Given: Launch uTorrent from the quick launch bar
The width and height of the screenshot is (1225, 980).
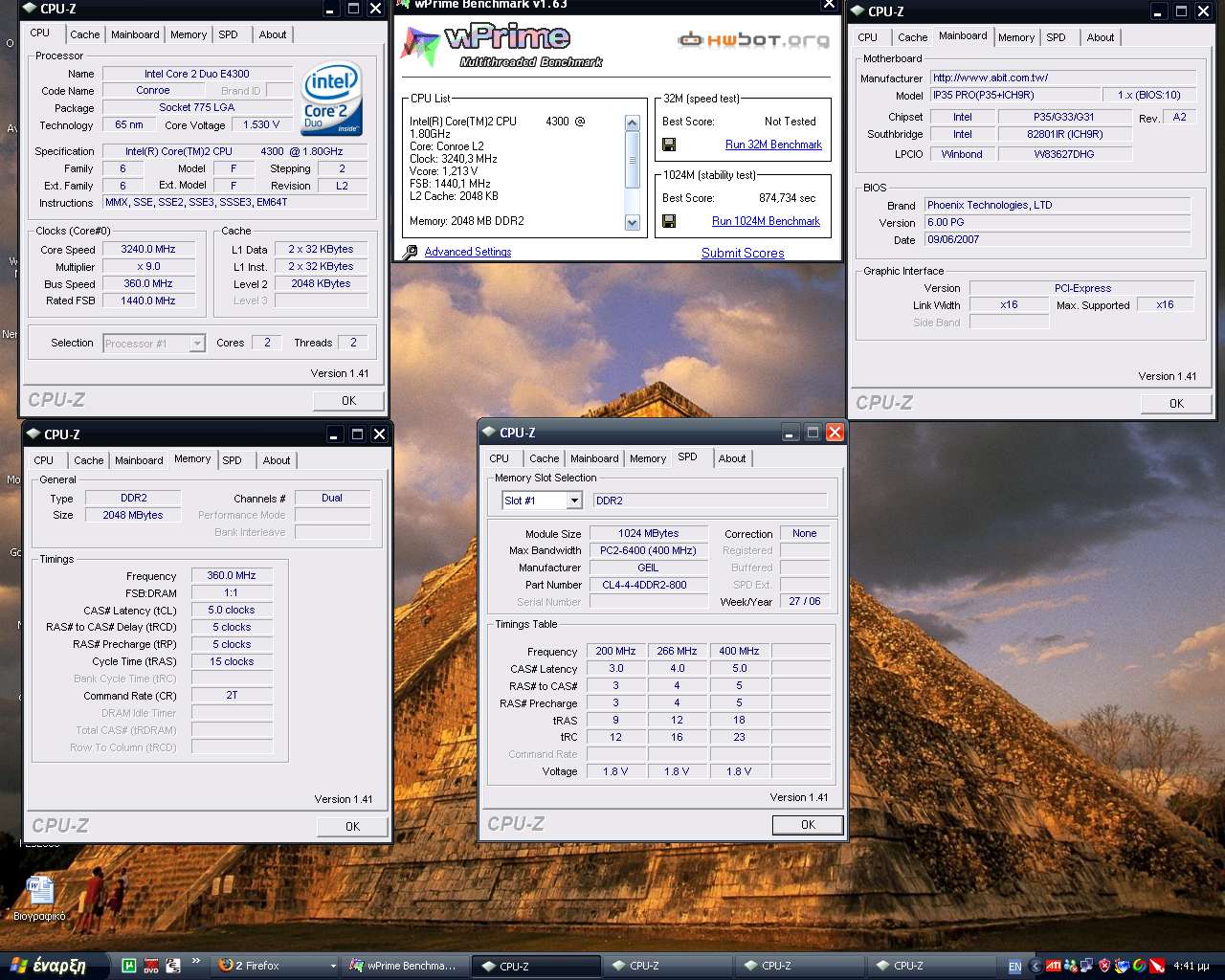Looking at the screenshot, I should pos(128,966).
